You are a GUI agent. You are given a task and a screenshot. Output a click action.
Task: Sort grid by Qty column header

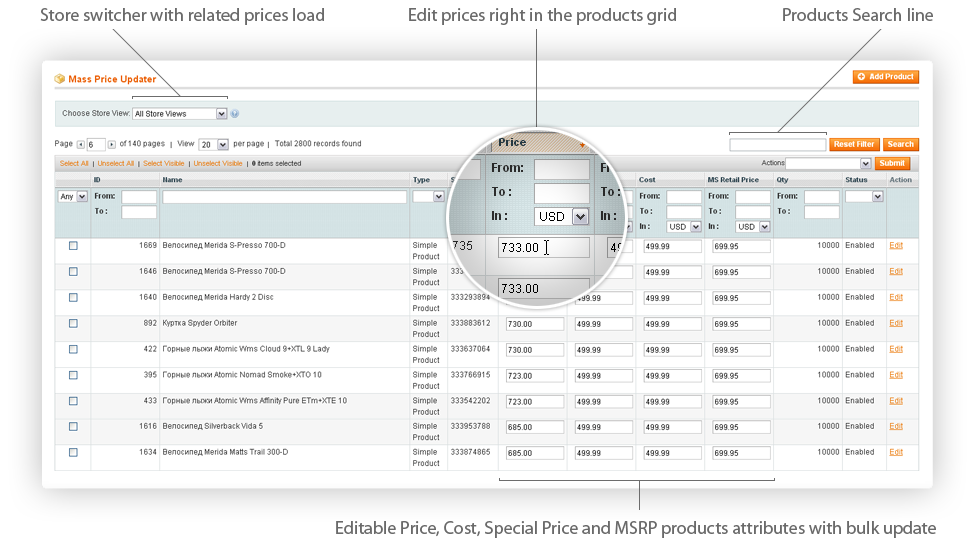click(x=782, y=180)
